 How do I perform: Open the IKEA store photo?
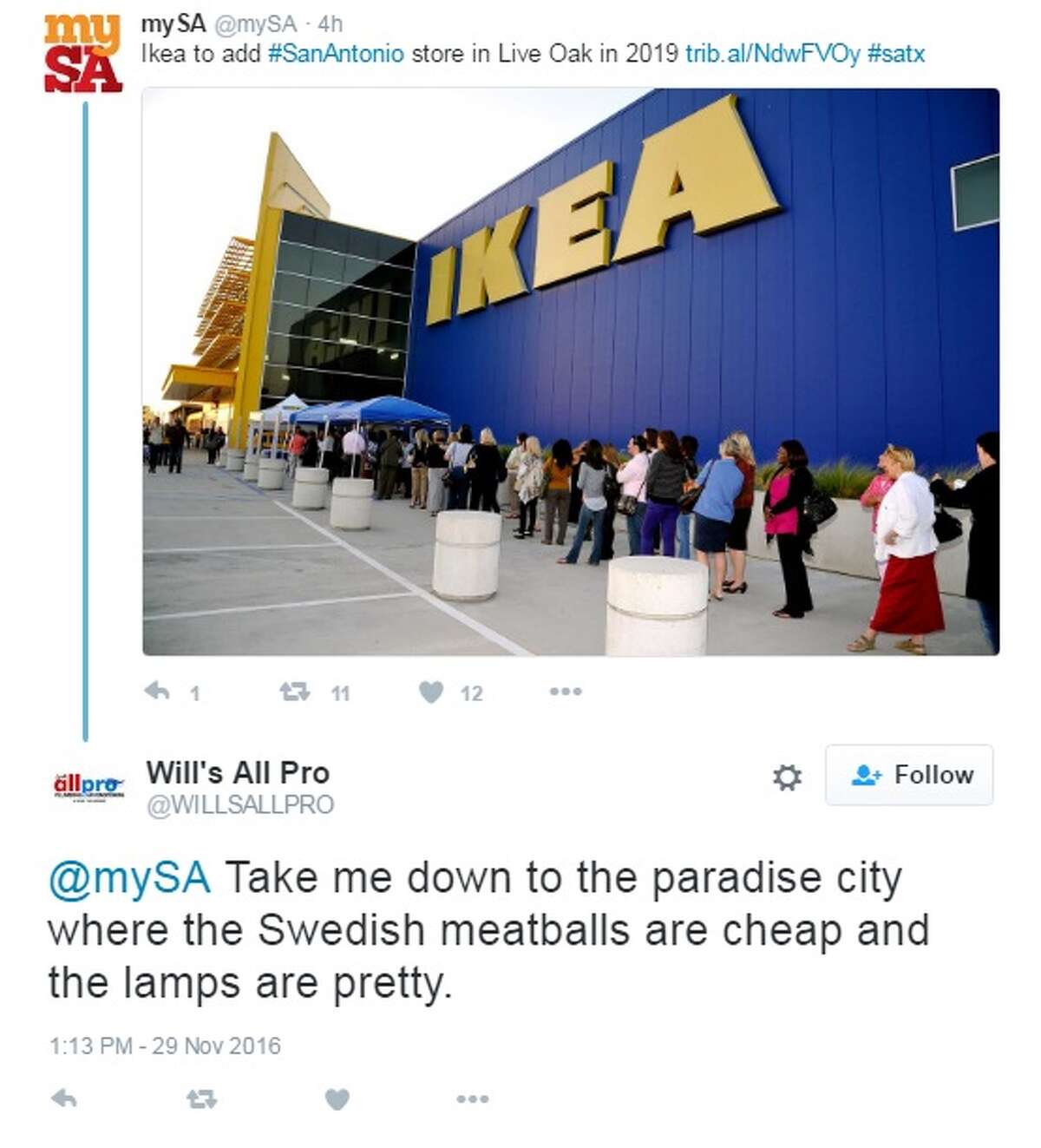[x=570, y=371]
